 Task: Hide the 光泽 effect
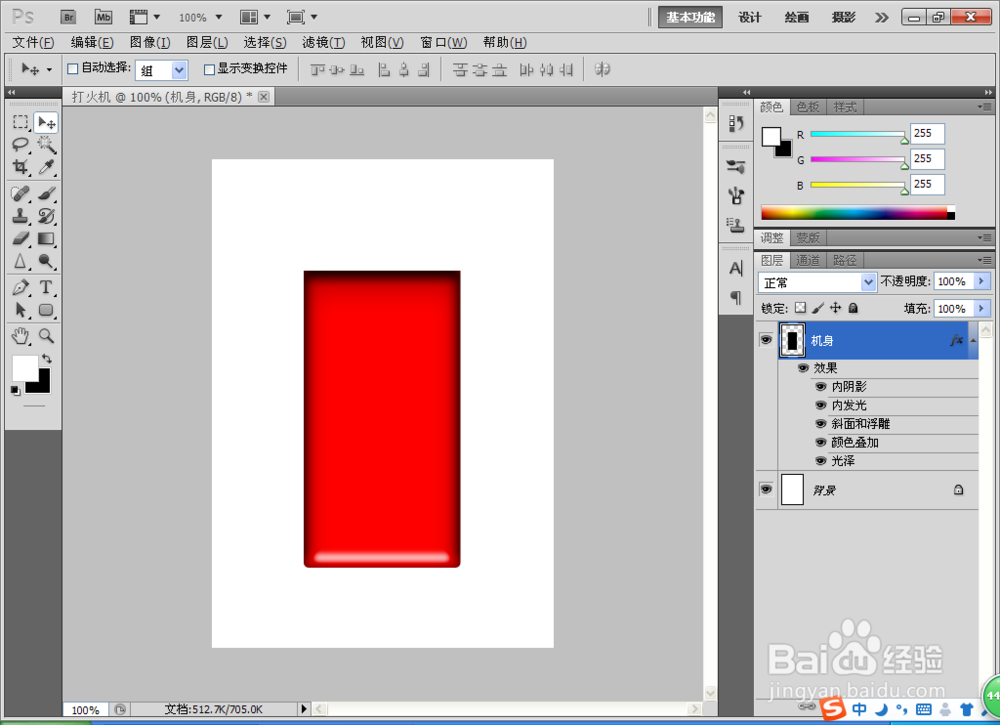pos(821,460)
